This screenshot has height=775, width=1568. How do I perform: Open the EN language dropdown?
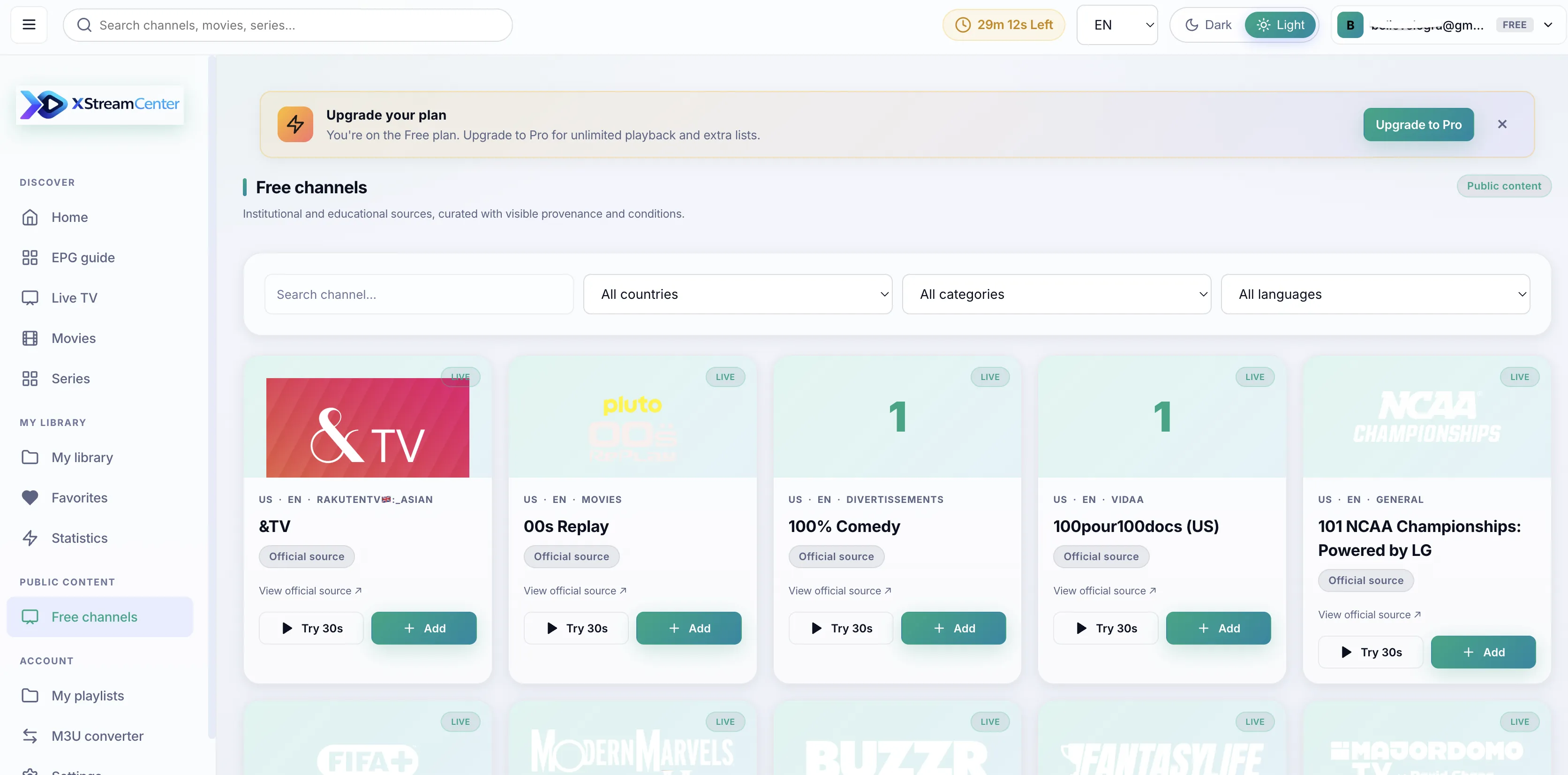[1117, 25]
